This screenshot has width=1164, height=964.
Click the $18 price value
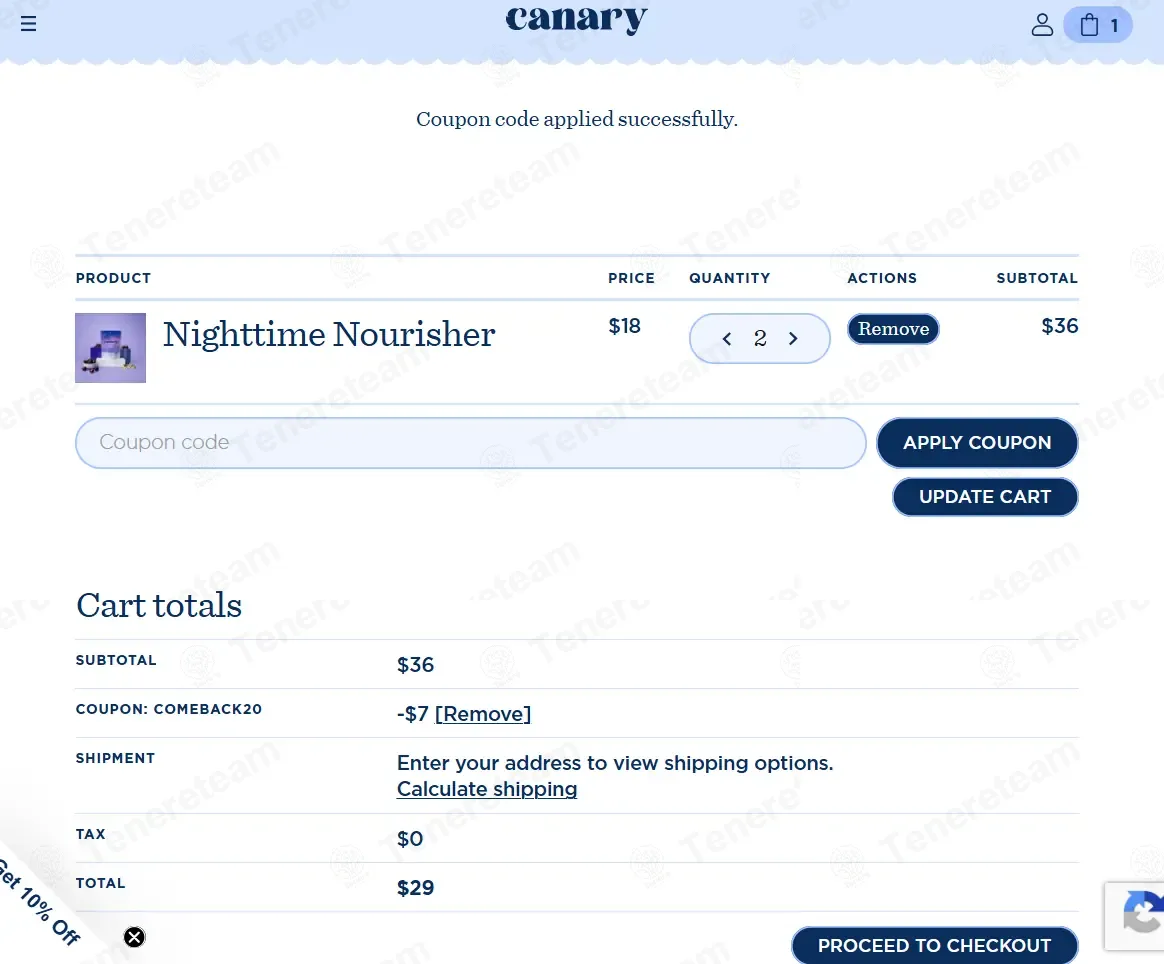[x=624, y=326]
